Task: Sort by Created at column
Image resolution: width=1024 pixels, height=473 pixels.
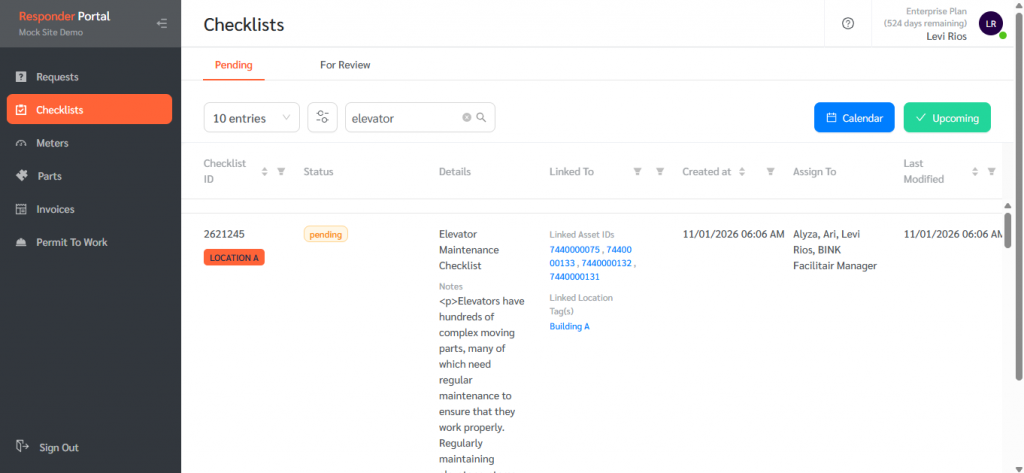Action: [x=742, y=172]
